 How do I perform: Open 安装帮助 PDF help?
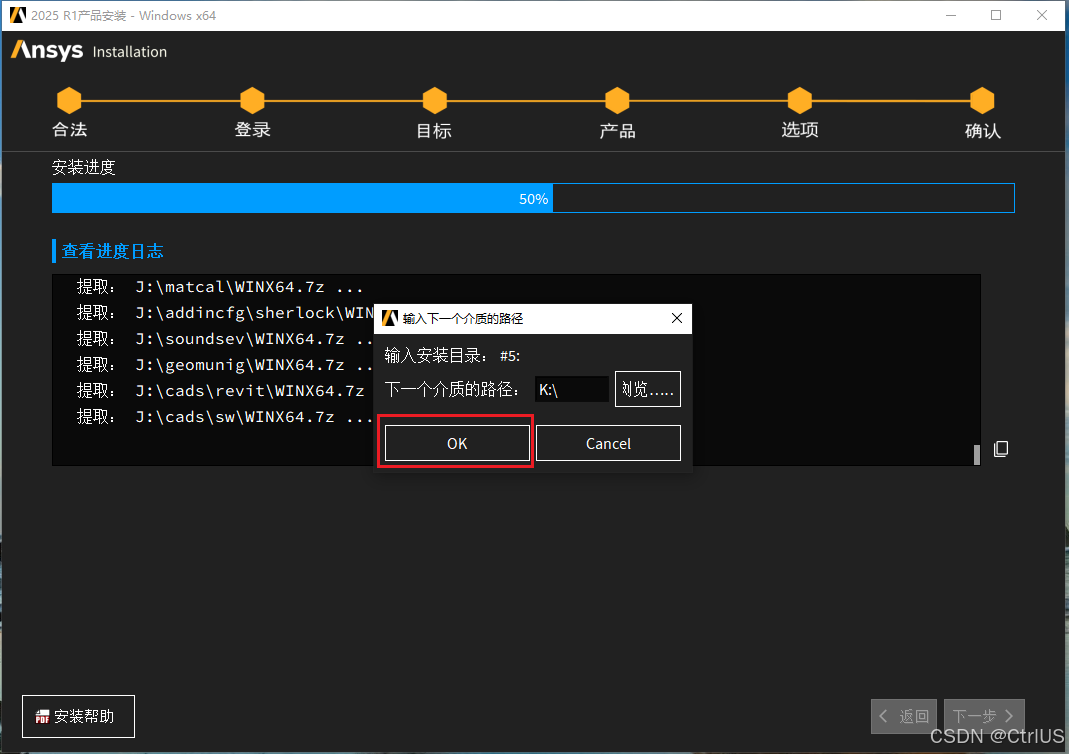pos(78,717)
